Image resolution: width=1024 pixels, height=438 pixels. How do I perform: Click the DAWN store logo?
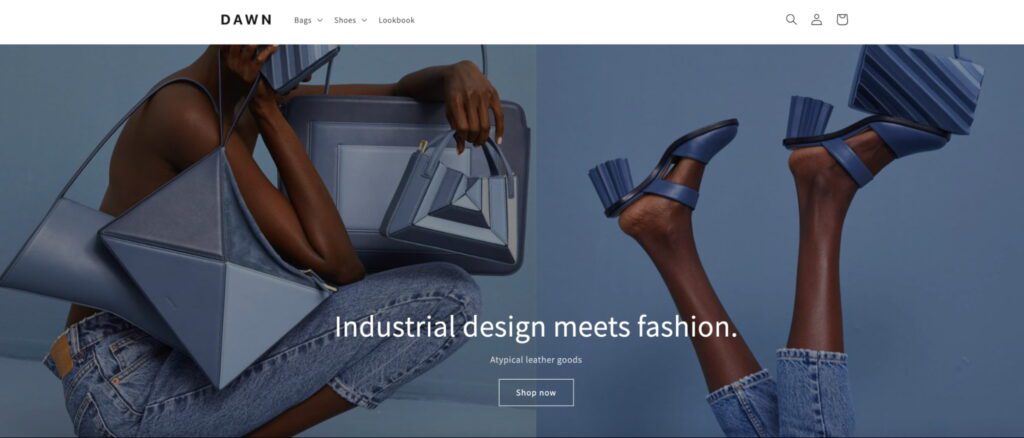click(246, 20)
